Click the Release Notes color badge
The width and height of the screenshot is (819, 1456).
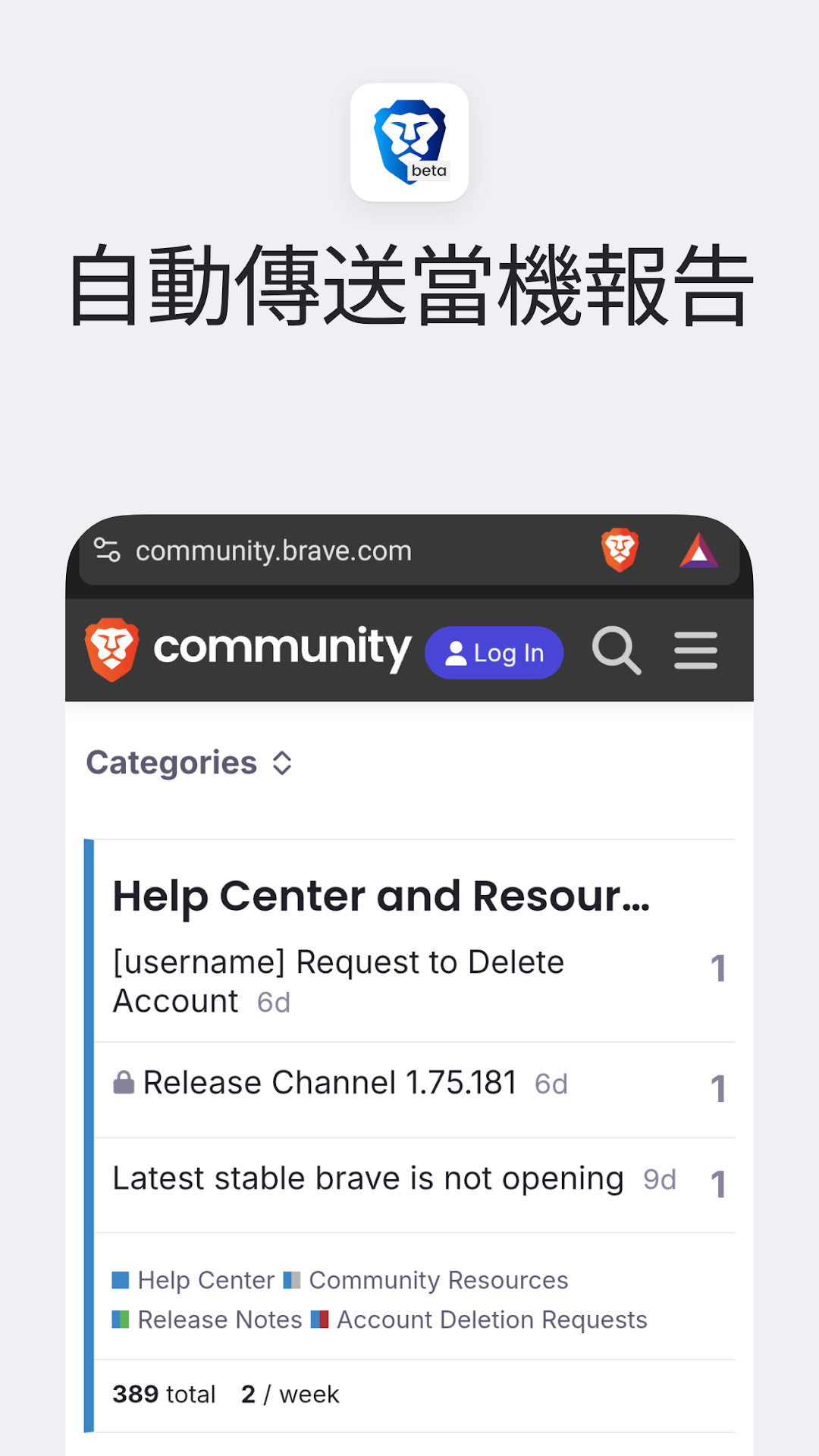point(121,1319)
